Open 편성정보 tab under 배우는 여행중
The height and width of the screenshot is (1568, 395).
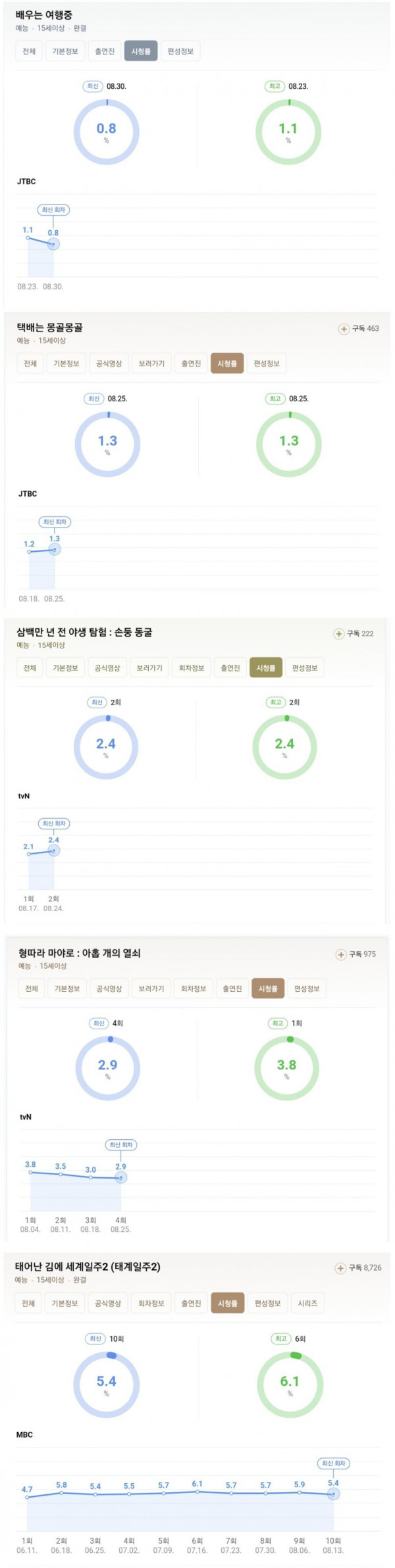180,51
